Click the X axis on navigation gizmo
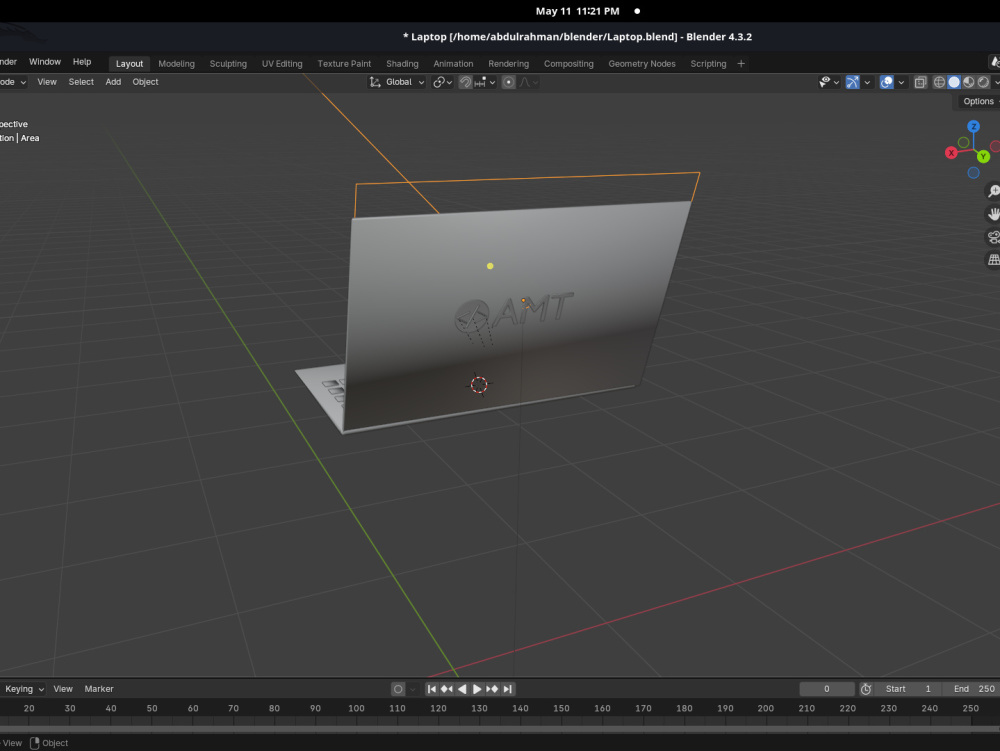Viewport: 1000px width, 751px height. [x=951, y=153]
